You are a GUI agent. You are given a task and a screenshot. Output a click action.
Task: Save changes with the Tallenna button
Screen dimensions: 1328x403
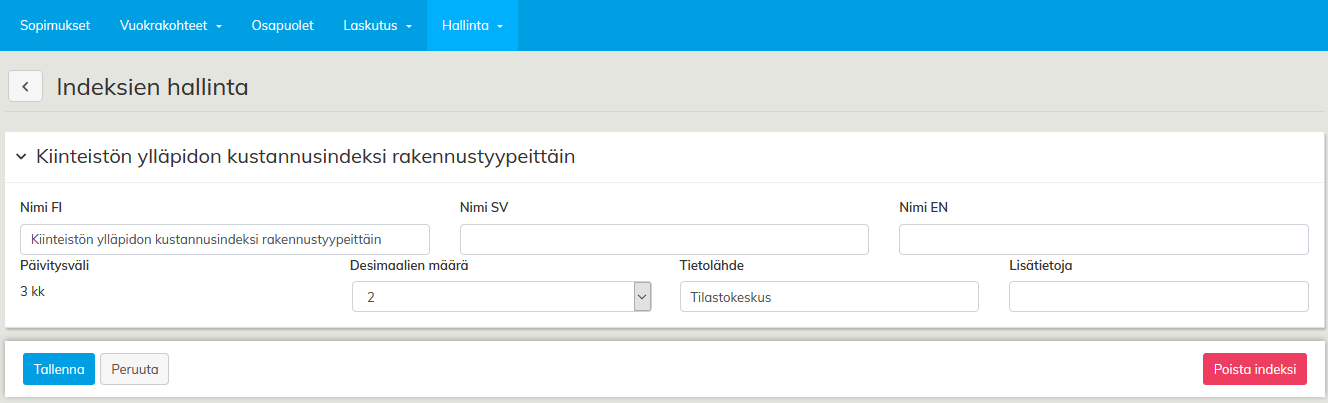59,369
